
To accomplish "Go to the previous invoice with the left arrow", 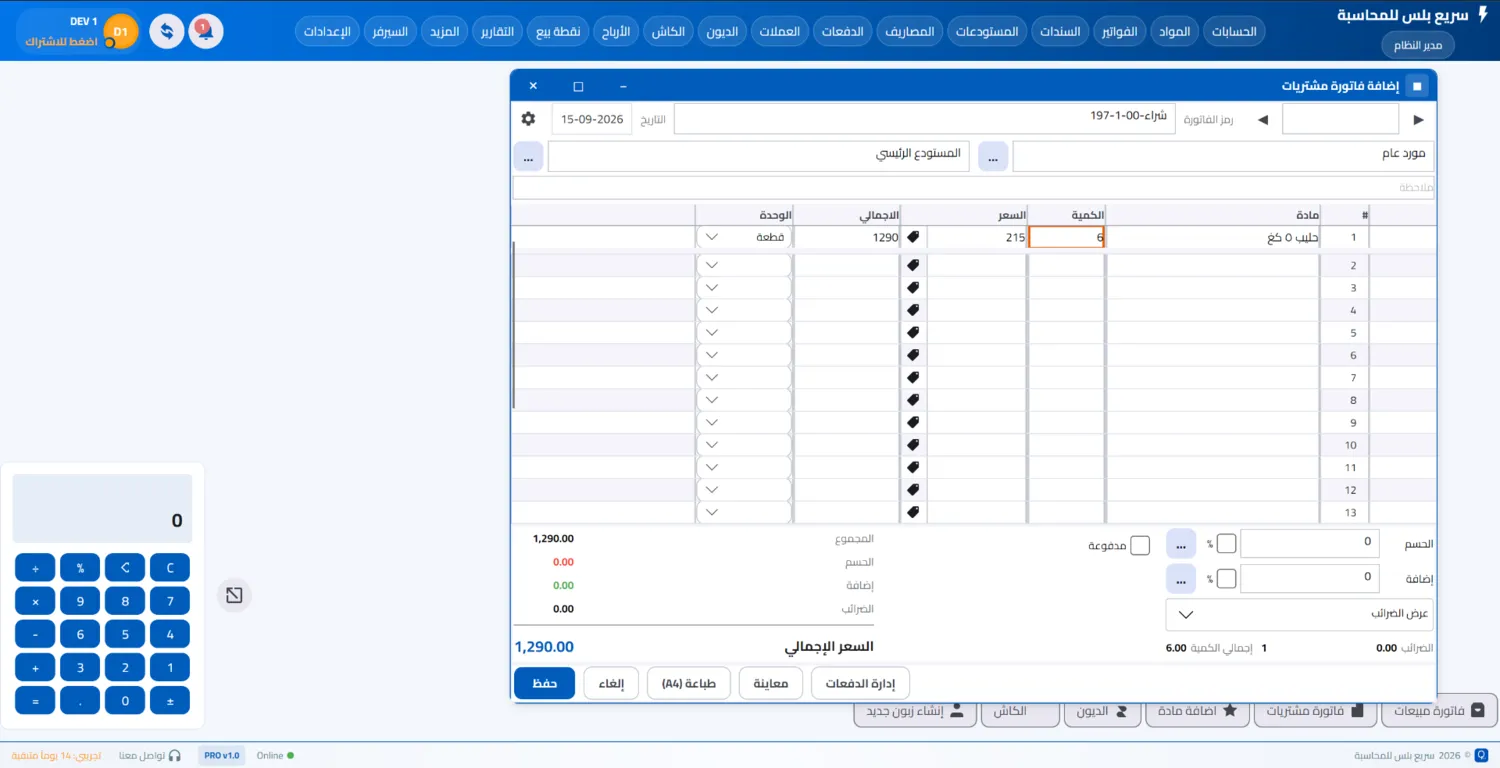I will tap(1262, 120).
